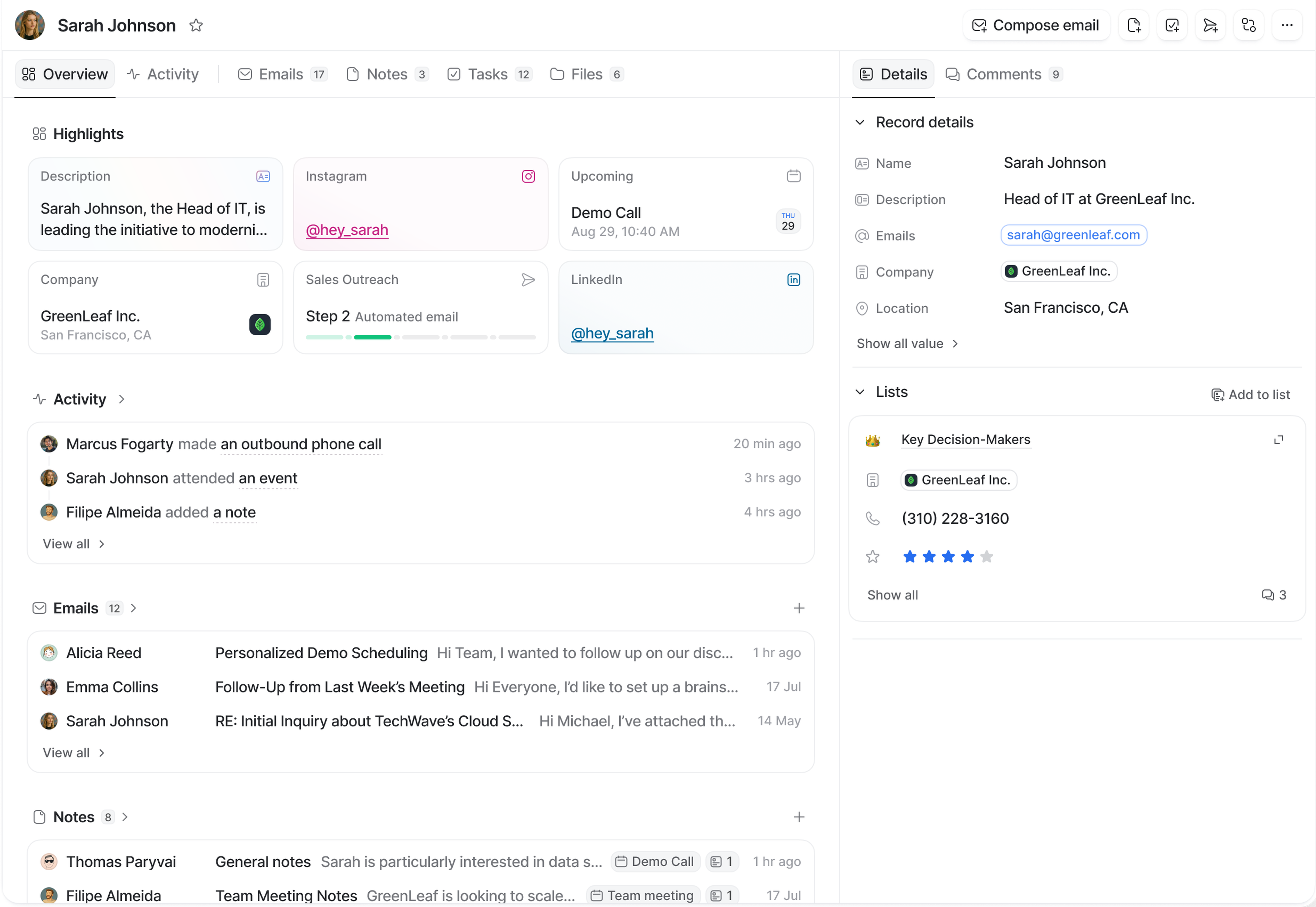Click the add note icon in top toolbar

tap(1134, 26)
